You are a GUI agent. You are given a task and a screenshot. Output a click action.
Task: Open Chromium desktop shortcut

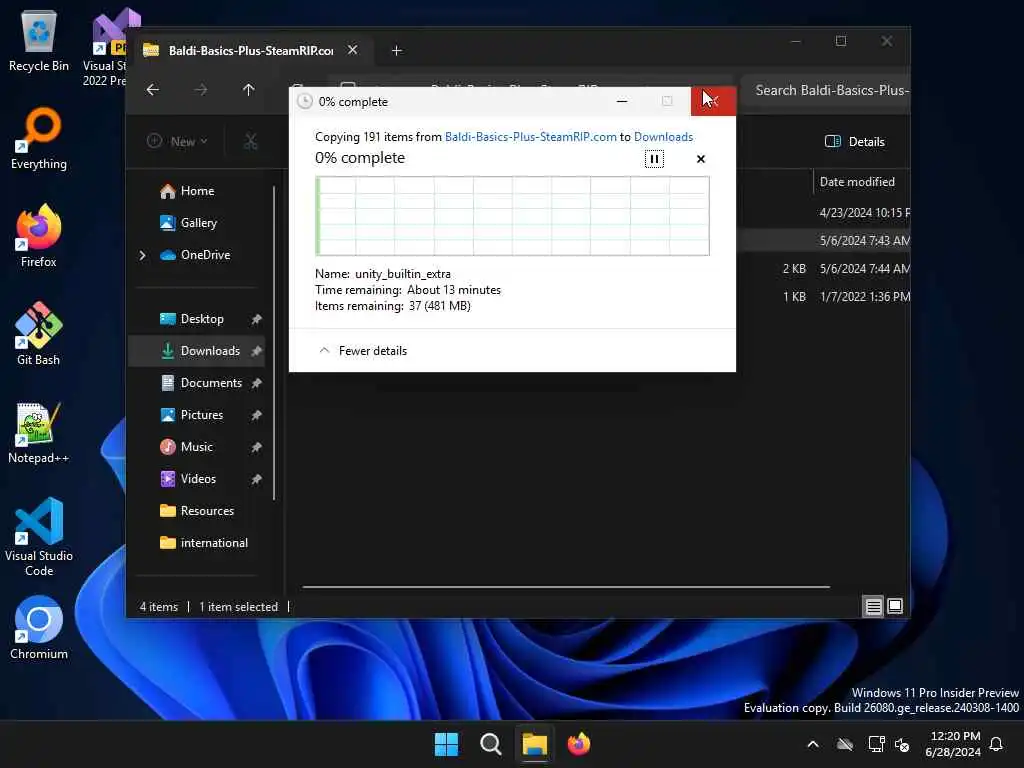[39, 628]
